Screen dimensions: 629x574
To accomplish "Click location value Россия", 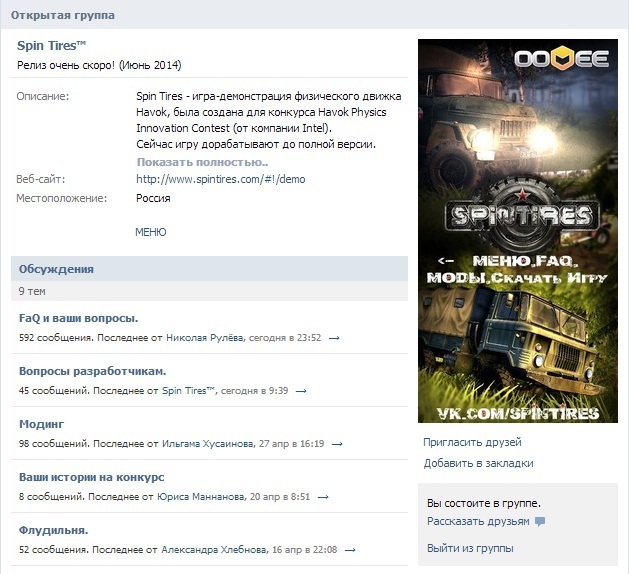I will pos(153,198).
